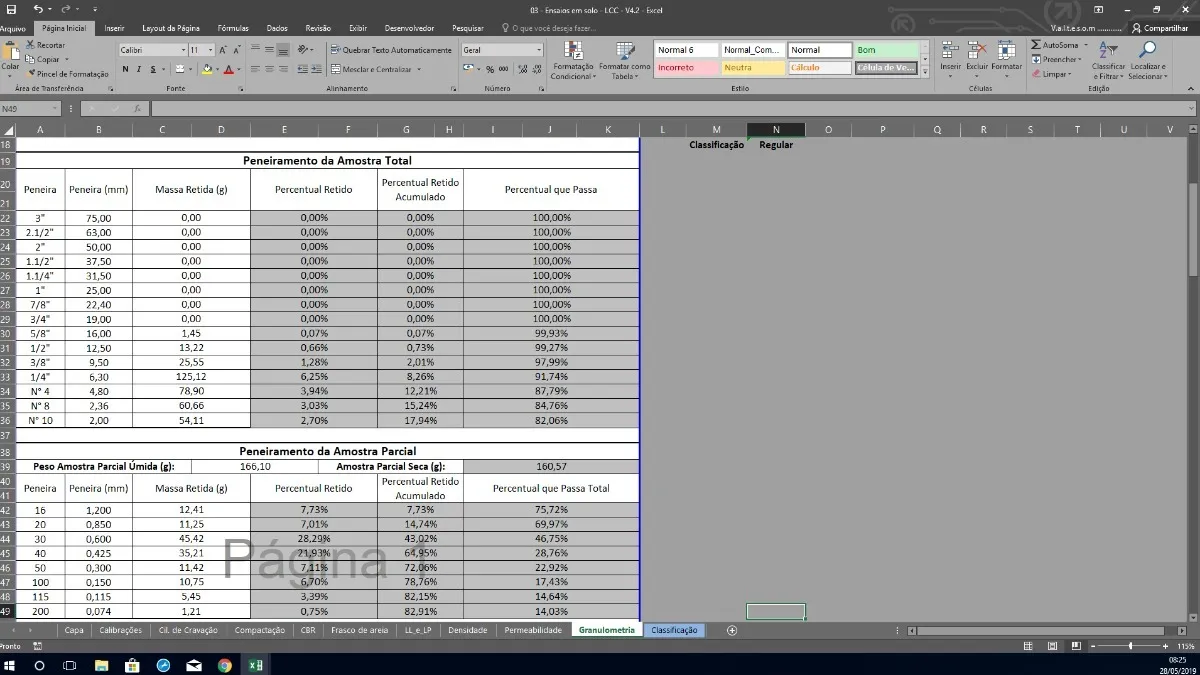The image size is (1200, 675).
Task: Click the Save icon in quick access toolbar
Action: tap(11, 9)
